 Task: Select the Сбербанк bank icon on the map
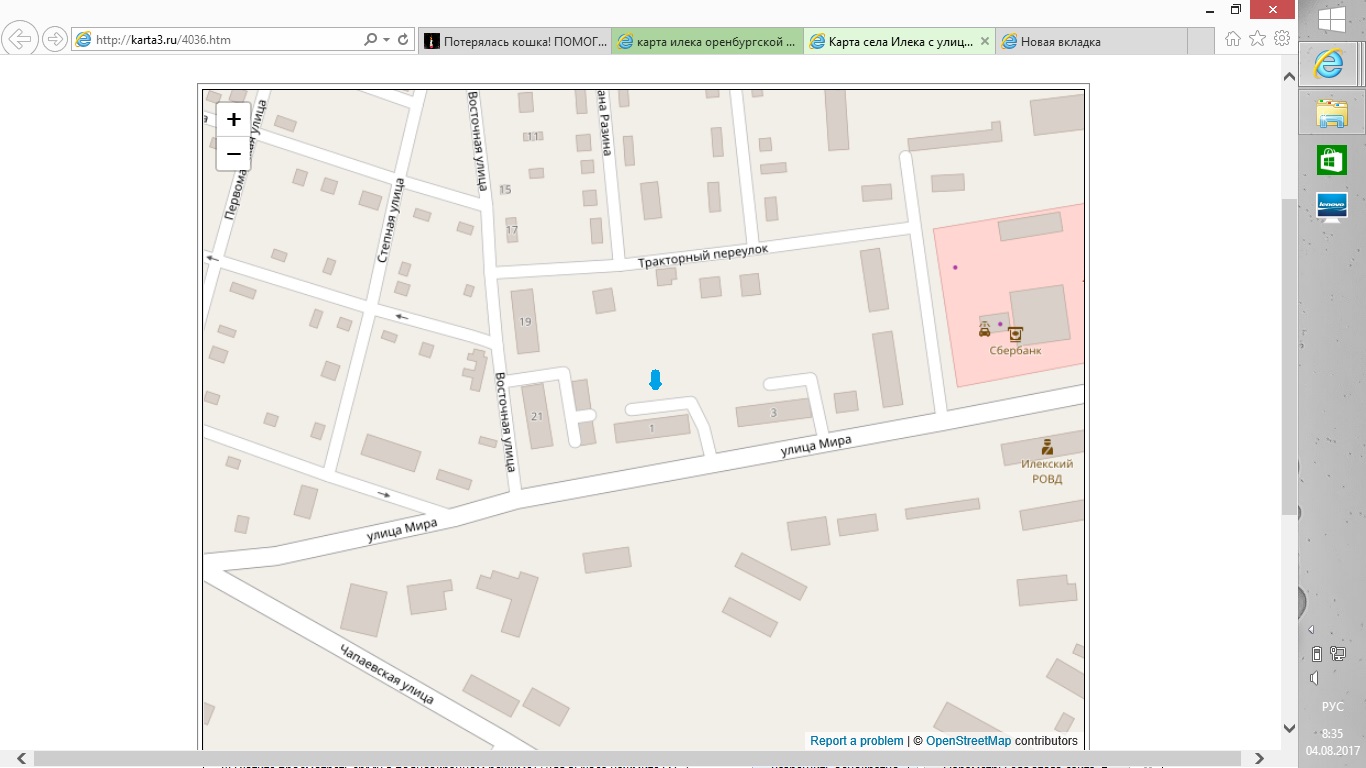coord(1016,334)
